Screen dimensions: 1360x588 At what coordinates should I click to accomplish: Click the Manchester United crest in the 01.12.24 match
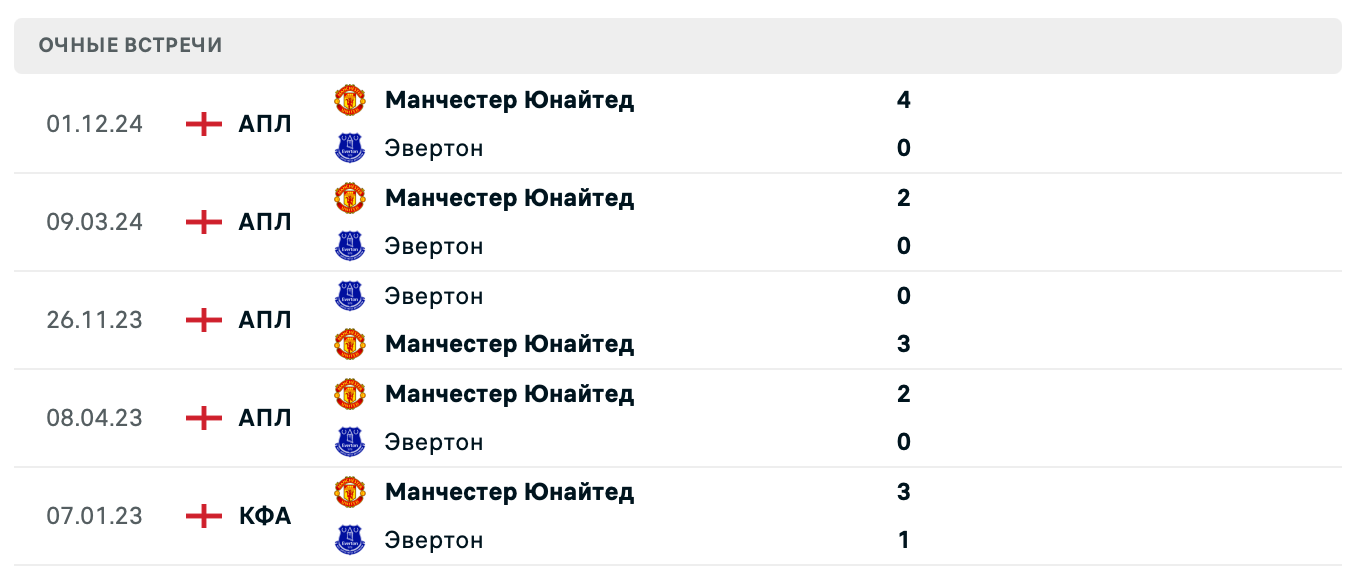click(350, 100)
